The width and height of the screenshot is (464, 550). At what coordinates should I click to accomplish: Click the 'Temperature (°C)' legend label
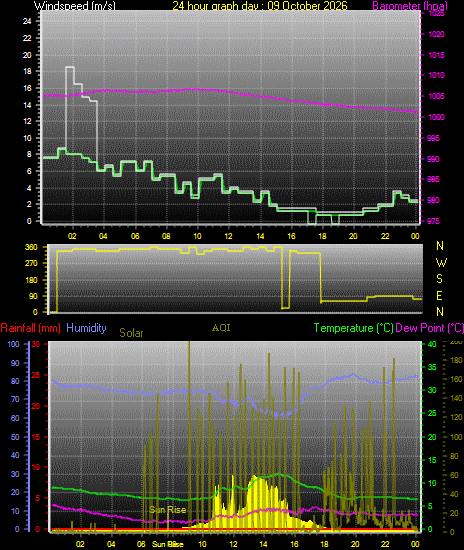[354, 328]
